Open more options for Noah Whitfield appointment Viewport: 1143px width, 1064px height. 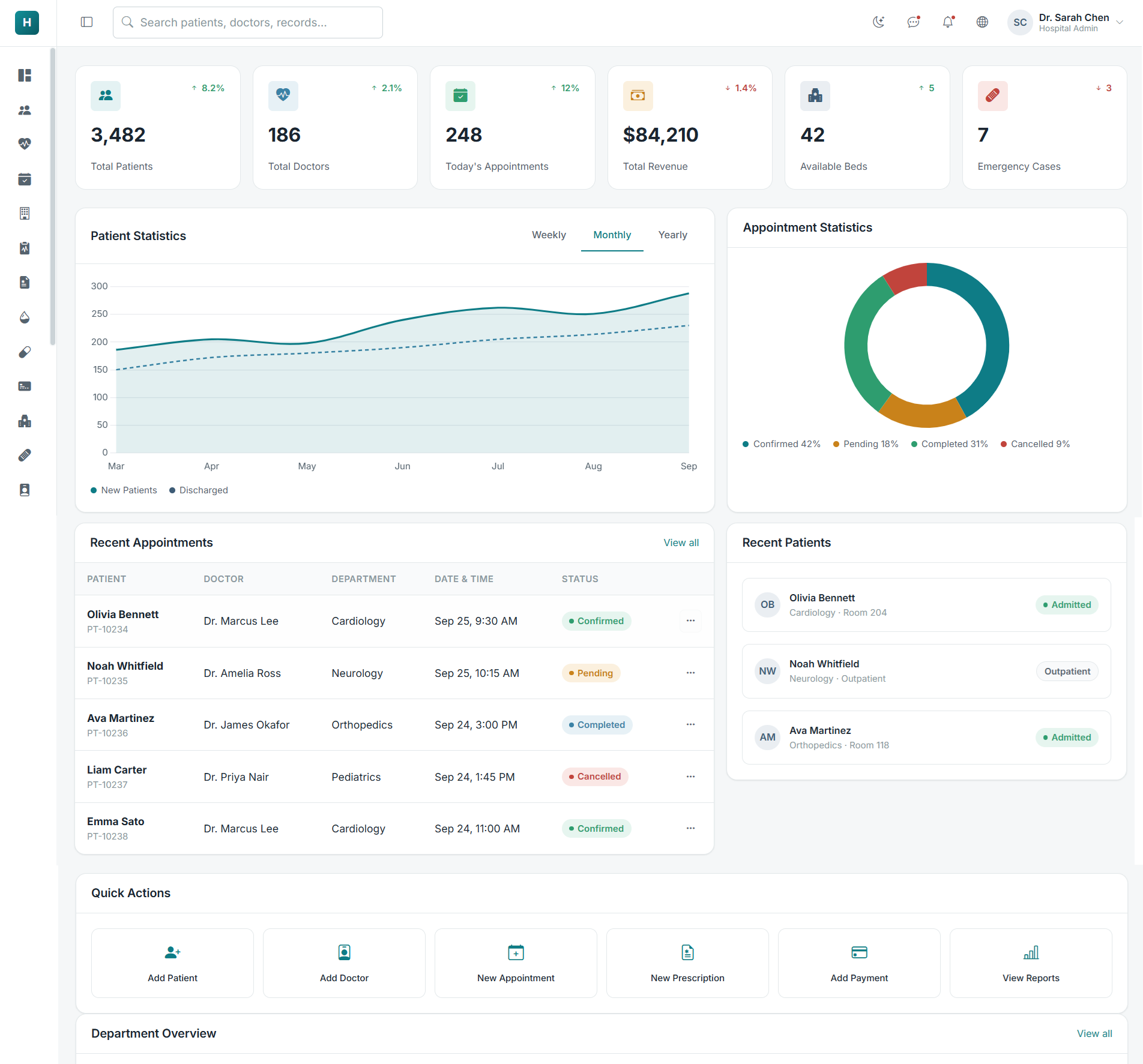click(x=690, y=673)
